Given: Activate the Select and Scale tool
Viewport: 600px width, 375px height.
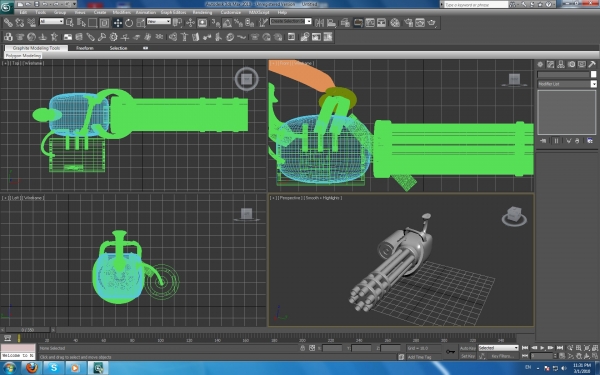Looking at the screenshot, I should pos(141,23).
